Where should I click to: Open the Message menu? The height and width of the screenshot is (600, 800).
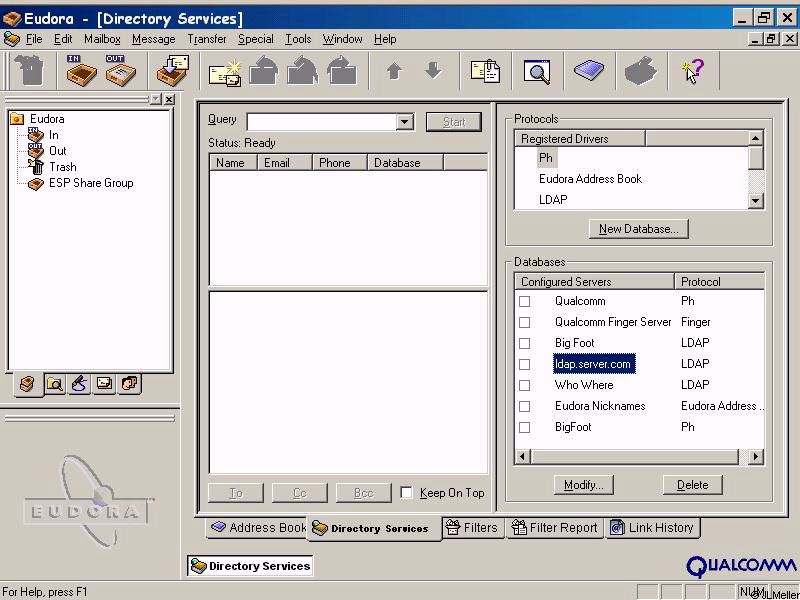click(x=154, y=39)
